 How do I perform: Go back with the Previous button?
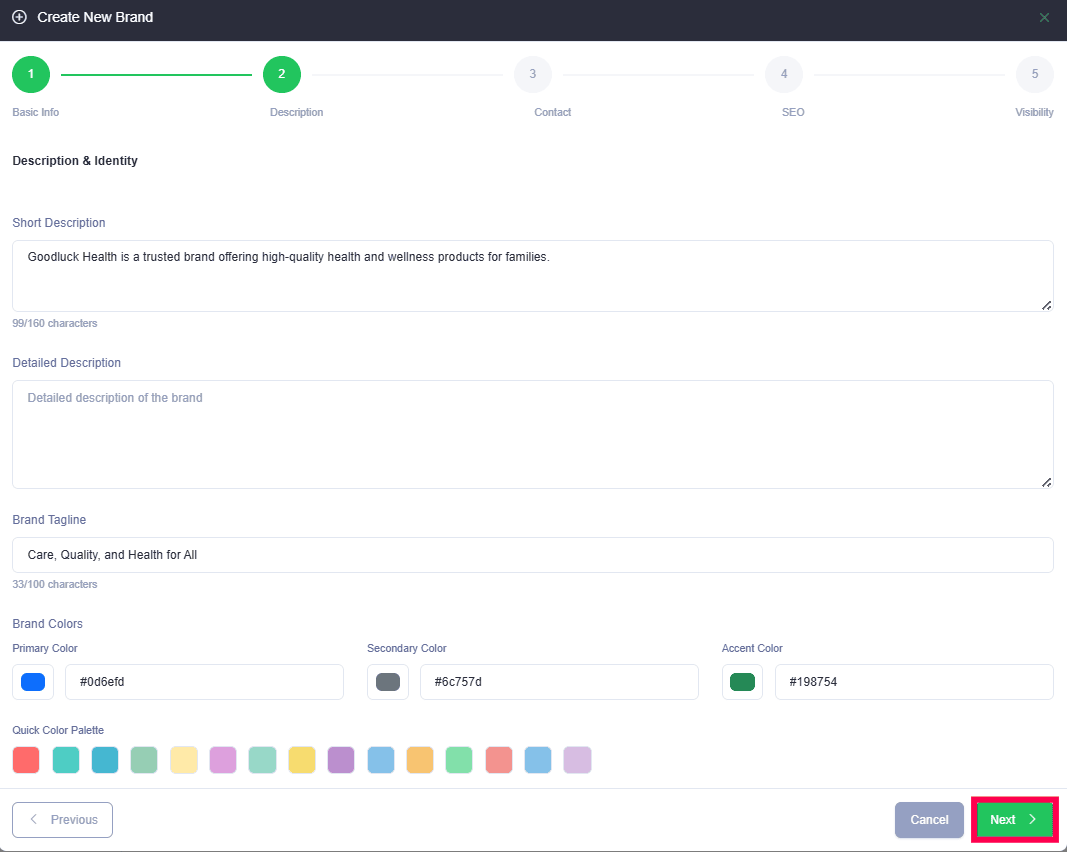(62, 820)
